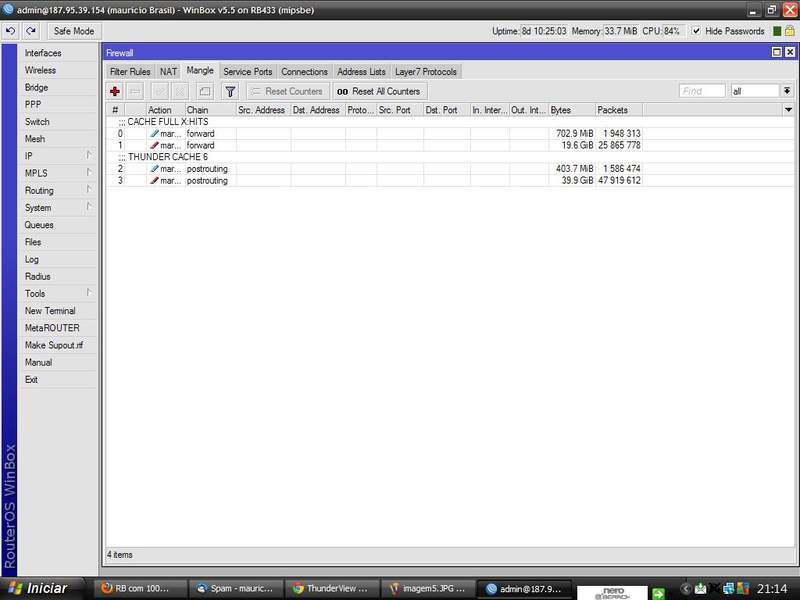Open the column chooser dropdown arrow
Screen dimensions: 800x600
click(x=788, y=110)
